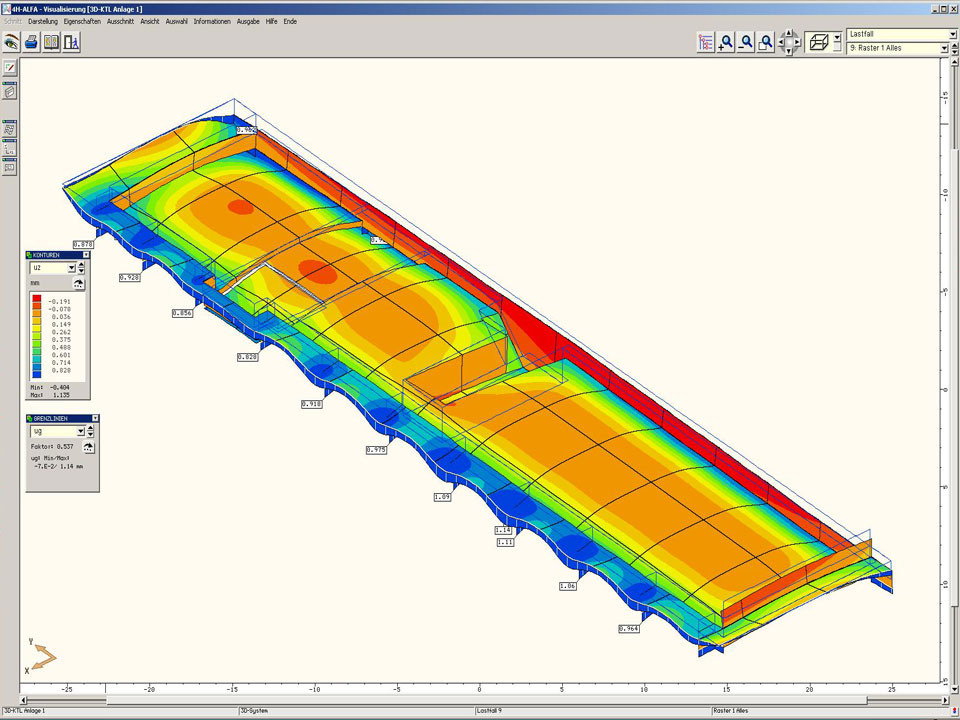The width and height of the screenshot is (960, 720).
Task: Click the KONTUREN panel settings button beside mm
Action: pyautogui.click(x=78, y=284)
